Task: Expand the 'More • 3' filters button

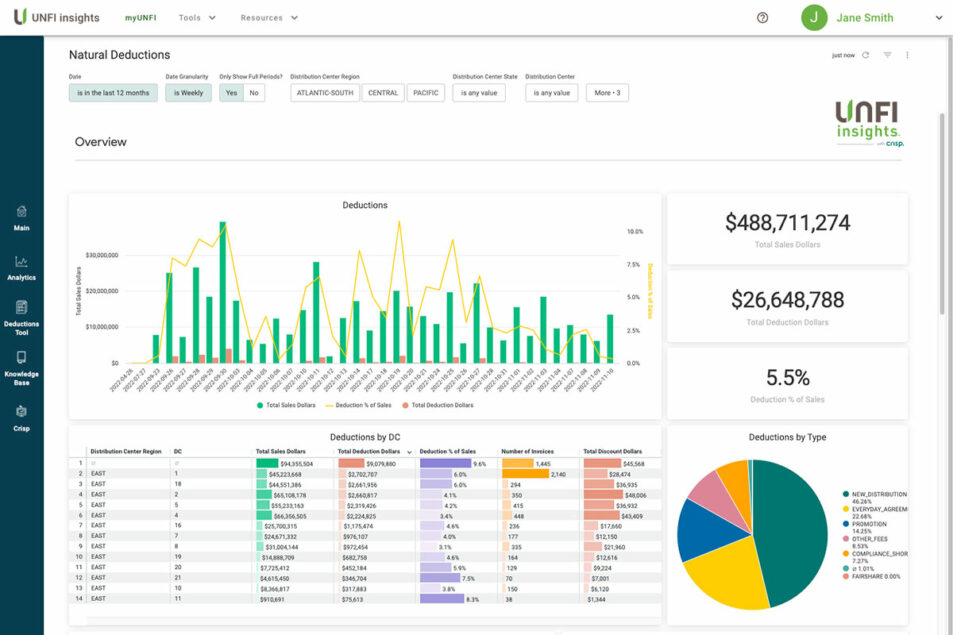Action: tap(607, 93)
